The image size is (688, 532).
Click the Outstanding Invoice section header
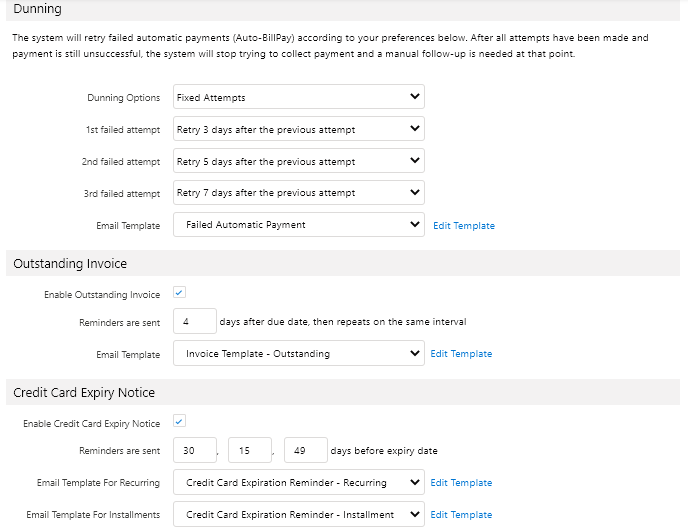pyautogui.click(x=70, y=263)
